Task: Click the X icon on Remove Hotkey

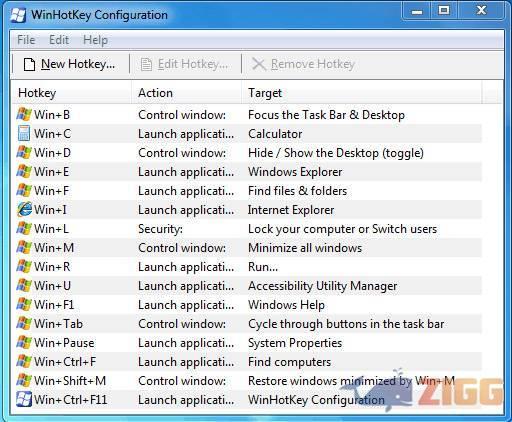Action: click(x=259, y=64)
